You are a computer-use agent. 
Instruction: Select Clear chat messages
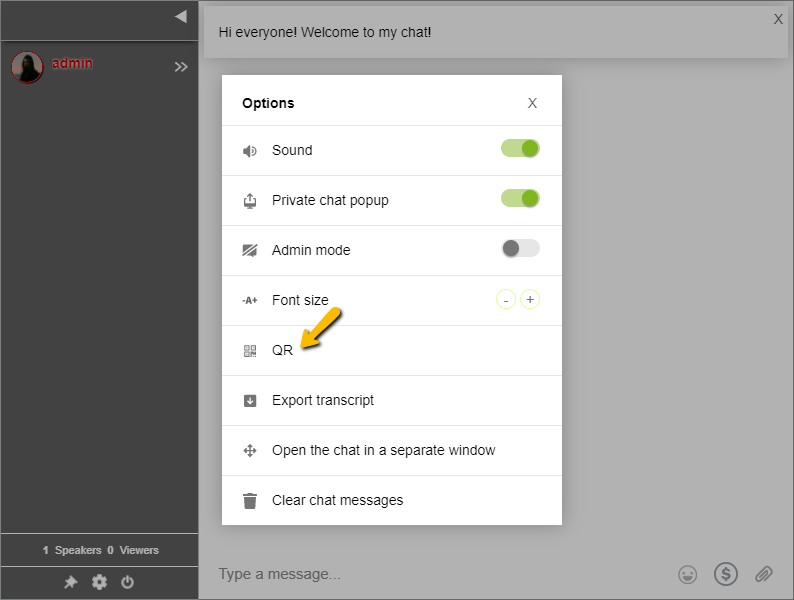[337, 501]
